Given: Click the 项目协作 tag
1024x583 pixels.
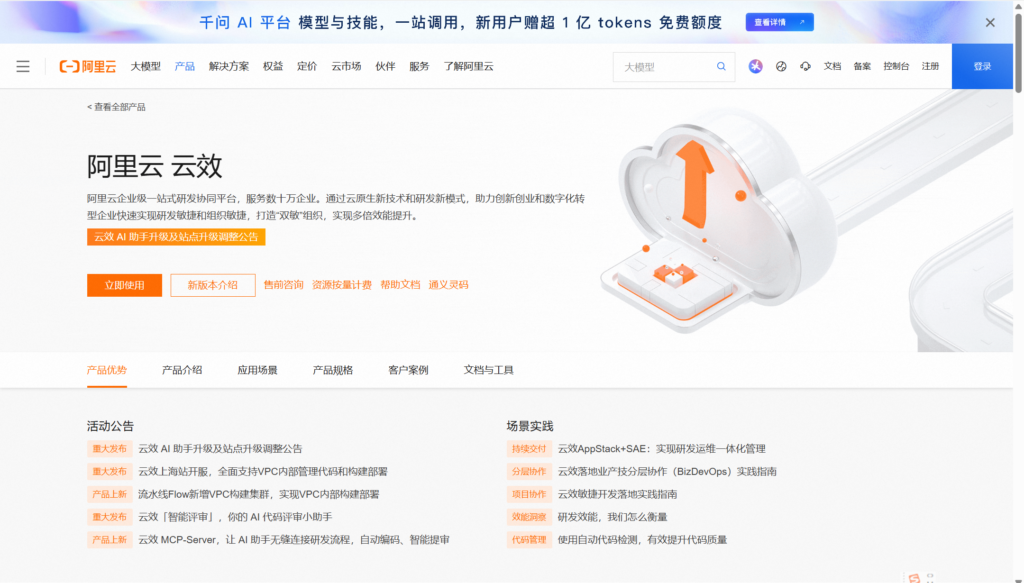Looking at the screenshot, I should coord(529,494).
